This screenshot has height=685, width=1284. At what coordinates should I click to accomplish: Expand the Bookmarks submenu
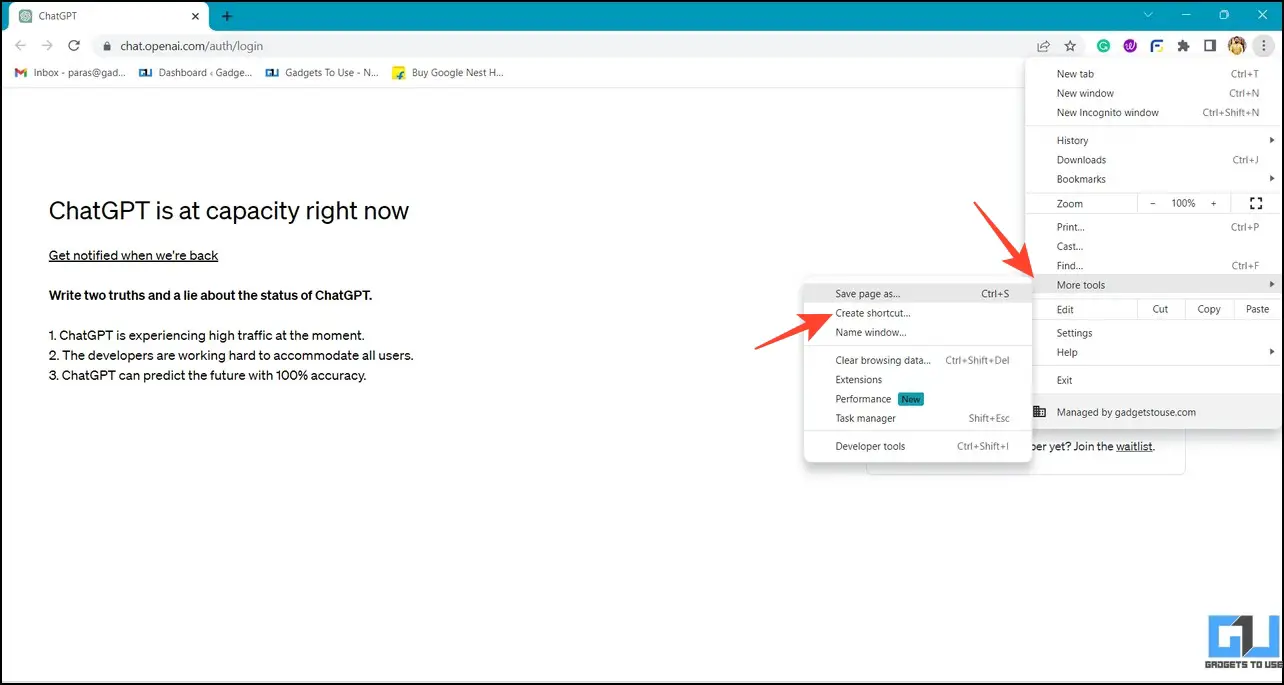[x=1153, y=179]
